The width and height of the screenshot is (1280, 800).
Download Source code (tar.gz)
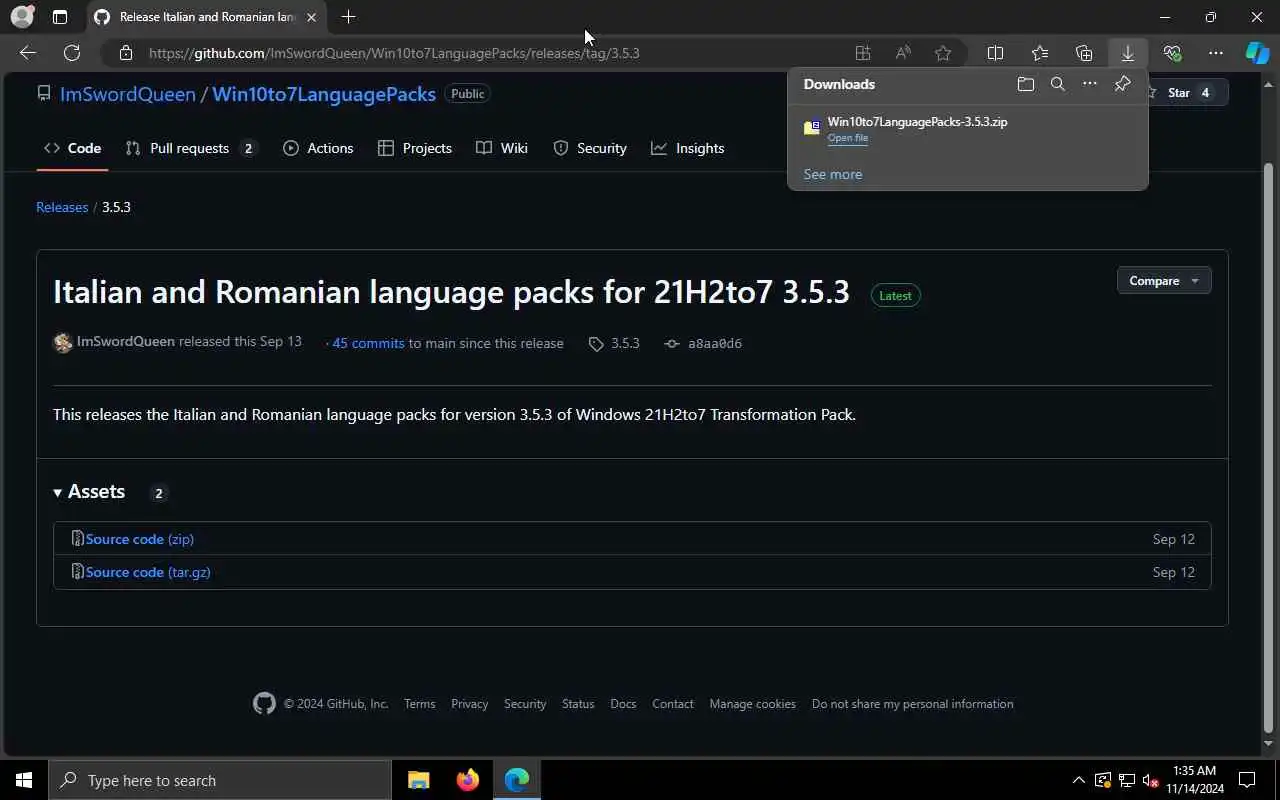[148, 572]
